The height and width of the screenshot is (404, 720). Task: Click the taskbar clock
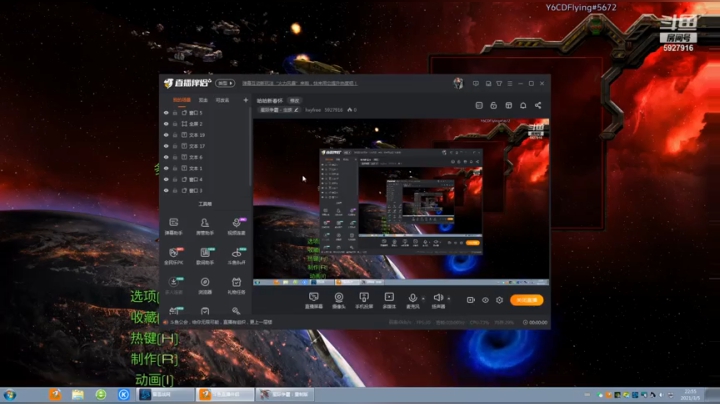[690, 394]
